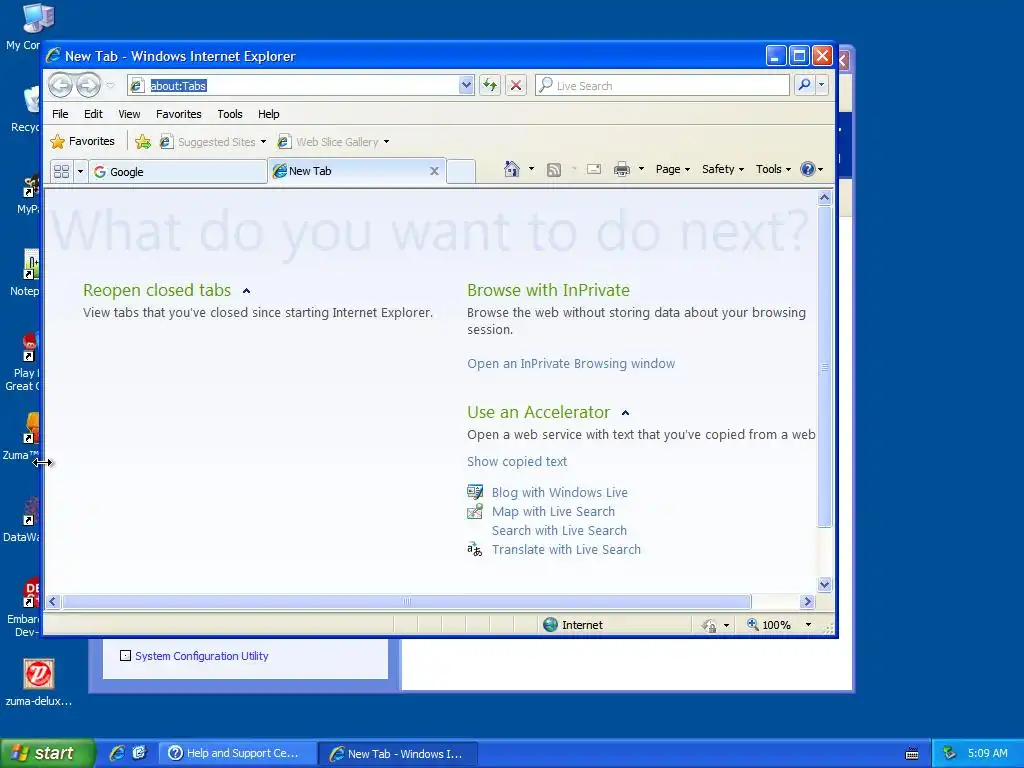Open the Favorites Center star button
This screenshot has width=1024, height=768.
pyautogui.click(x=83, y=142)
